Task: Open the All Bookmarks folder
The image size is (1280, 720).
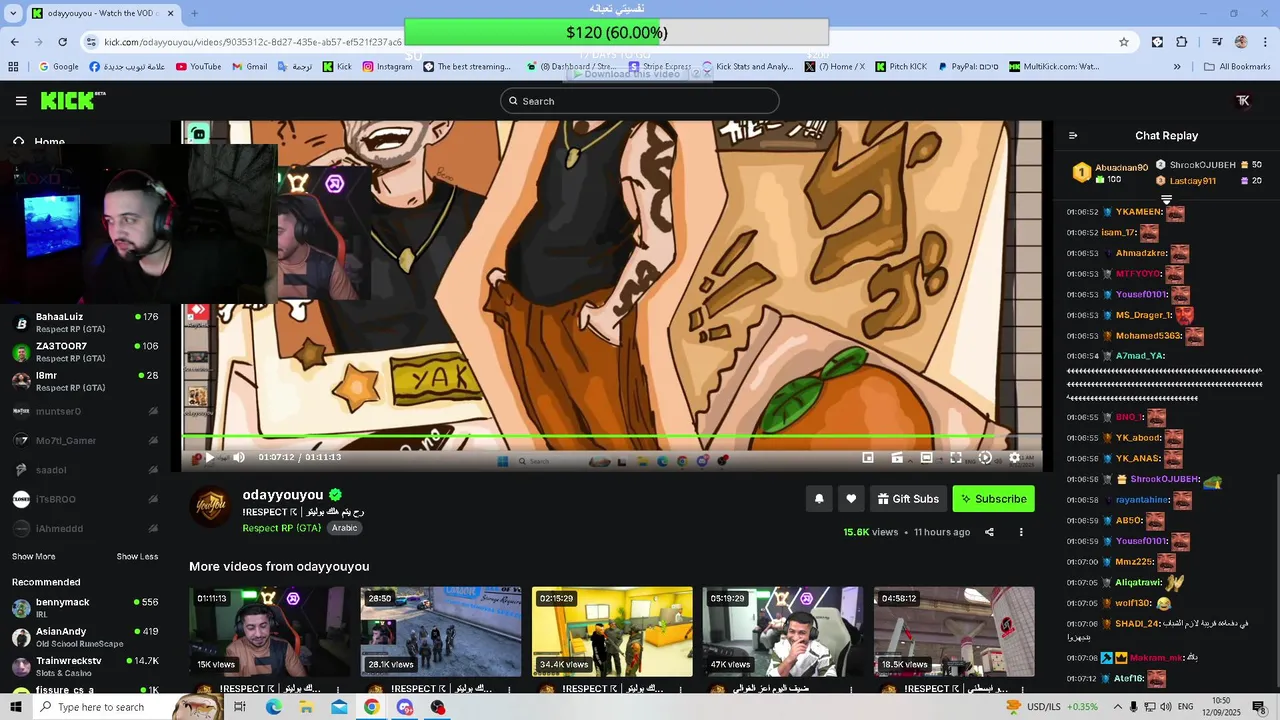Action: [1237, 67]
